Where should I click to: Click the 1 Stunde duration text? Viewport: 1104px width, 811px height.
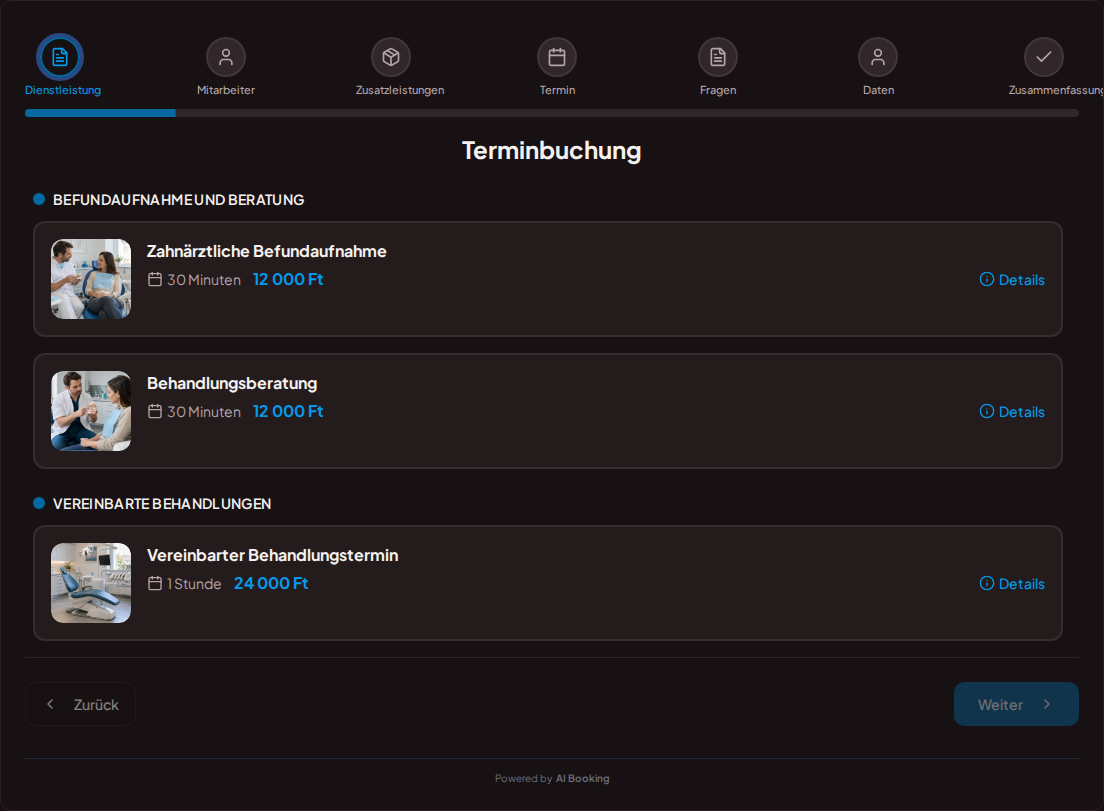(x=194, y=584)
